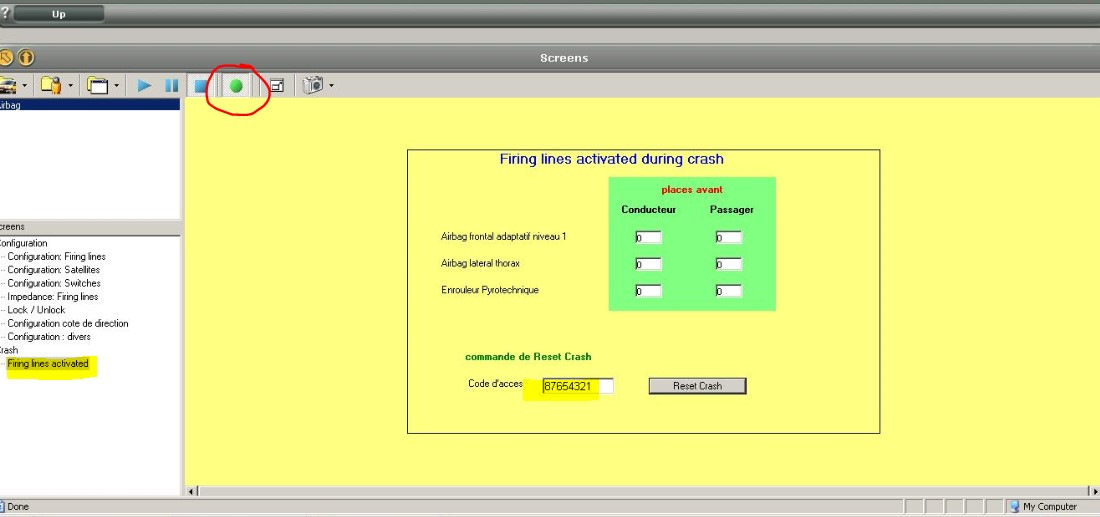Open the folder with window icon

point(97,86)
